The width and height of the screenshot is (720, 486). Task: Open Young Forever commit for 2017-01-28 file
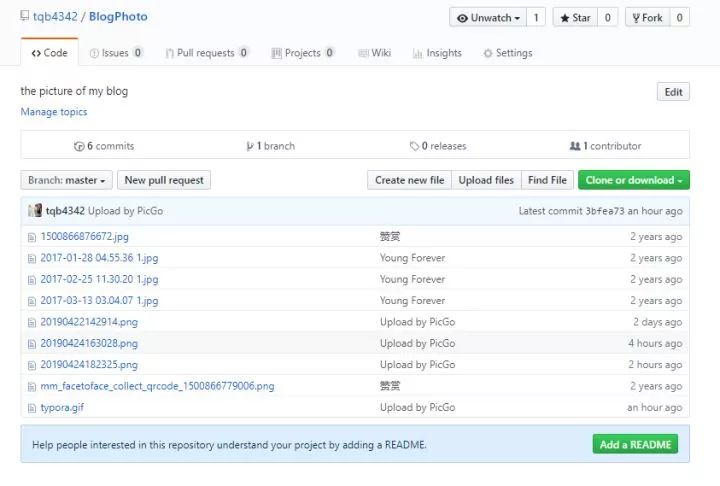click(x=412, y=258)
